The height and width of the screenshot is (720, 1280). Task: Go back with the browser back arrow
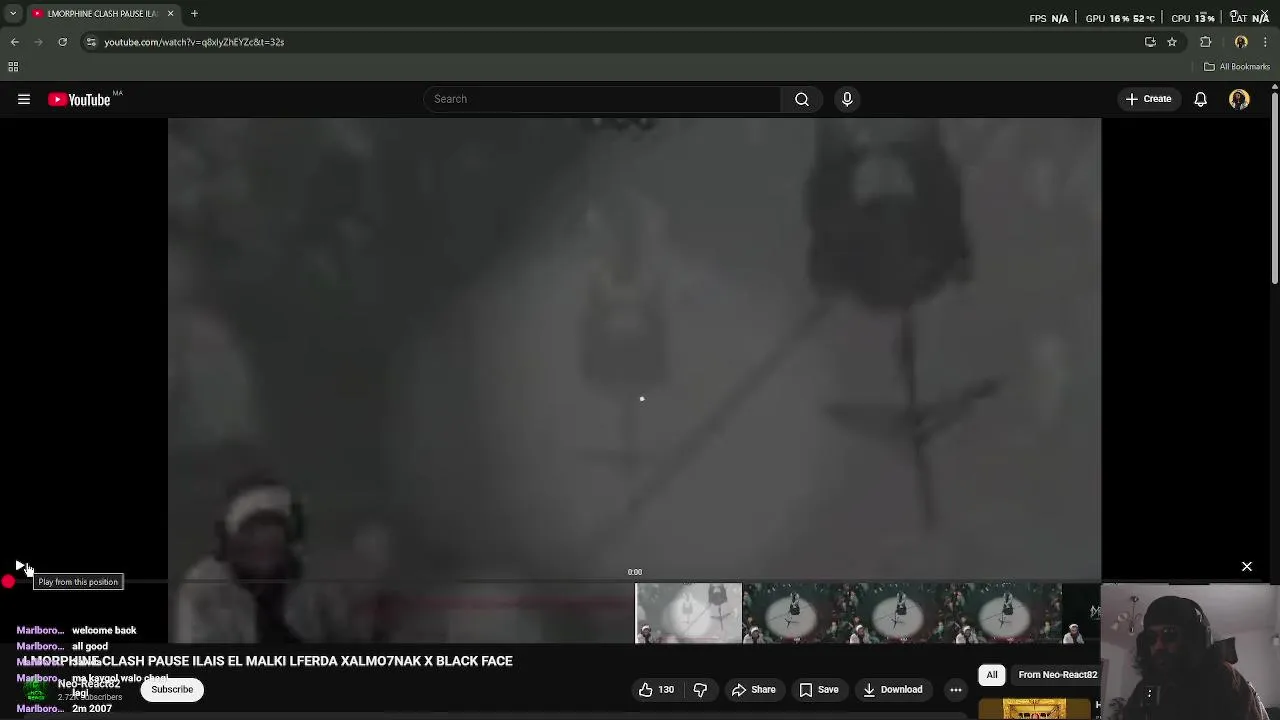(15, 42)
